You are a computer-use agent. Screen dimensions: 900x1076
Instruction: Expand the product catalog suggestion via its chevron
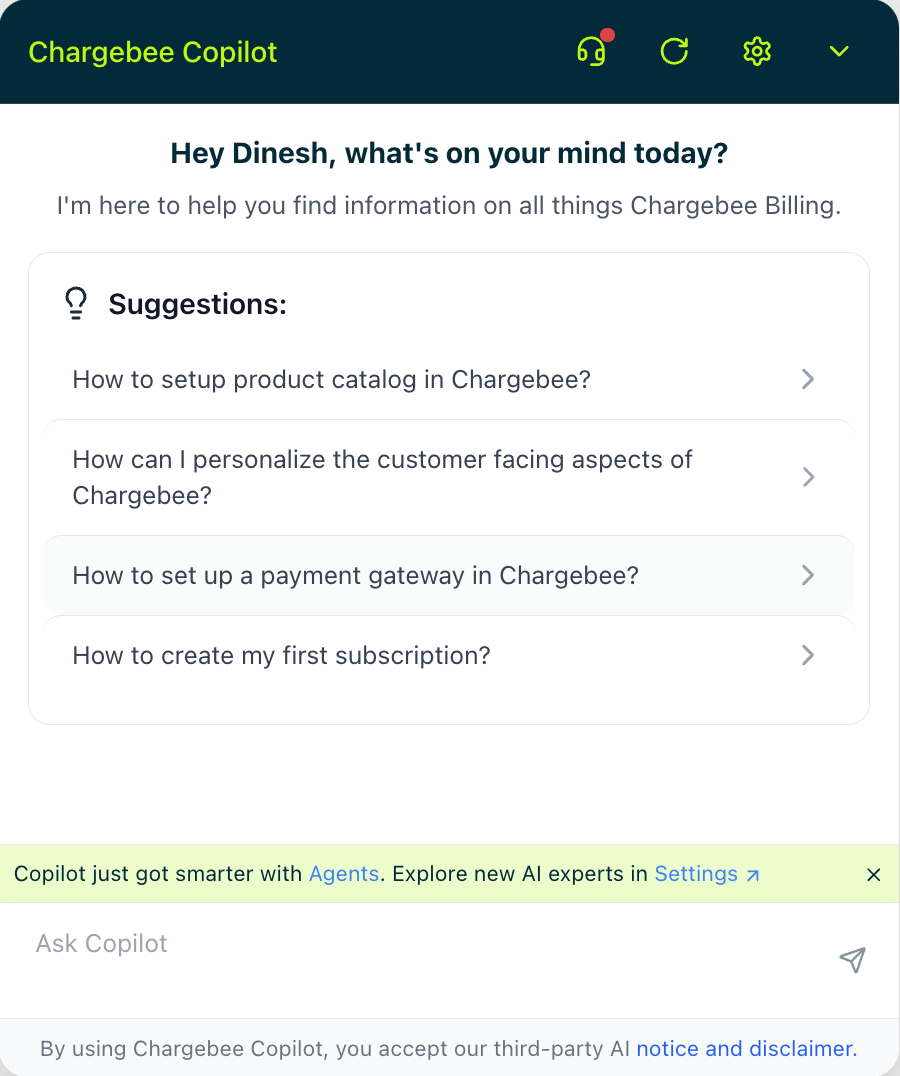(807, 379)
